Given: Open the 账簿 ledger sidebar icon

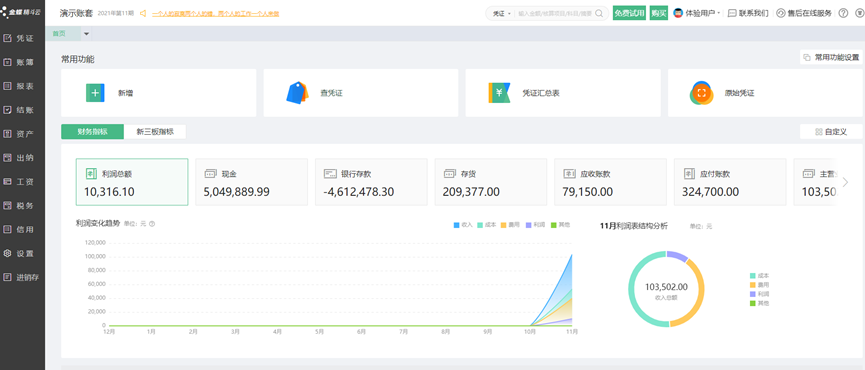Looking at the screenshot, I should [7, 62].
